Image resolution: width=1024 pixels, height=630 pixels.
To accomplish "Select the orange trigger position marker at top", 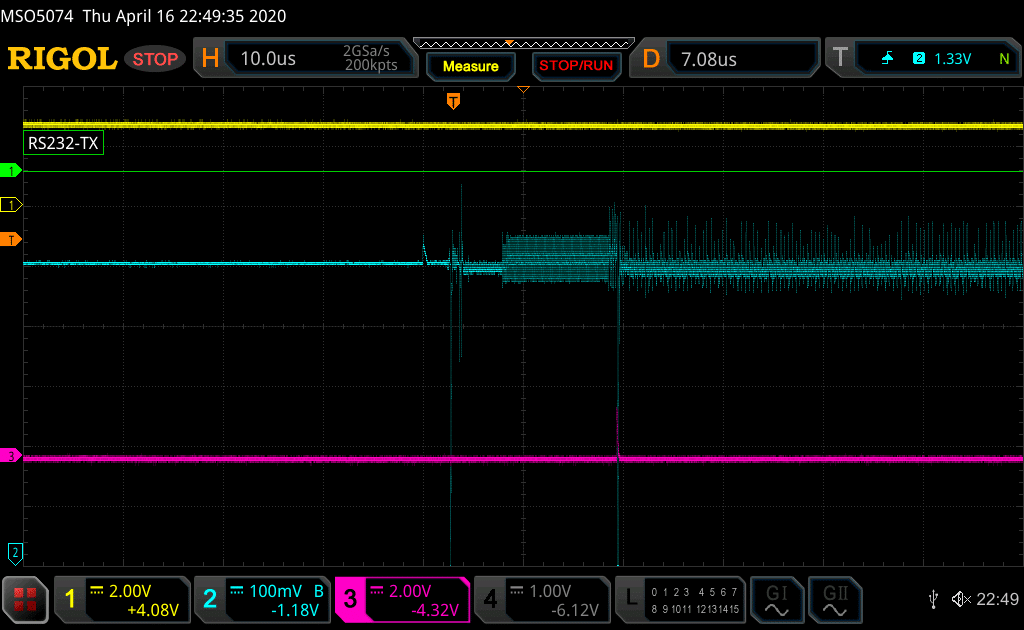I will pos(453,101).
